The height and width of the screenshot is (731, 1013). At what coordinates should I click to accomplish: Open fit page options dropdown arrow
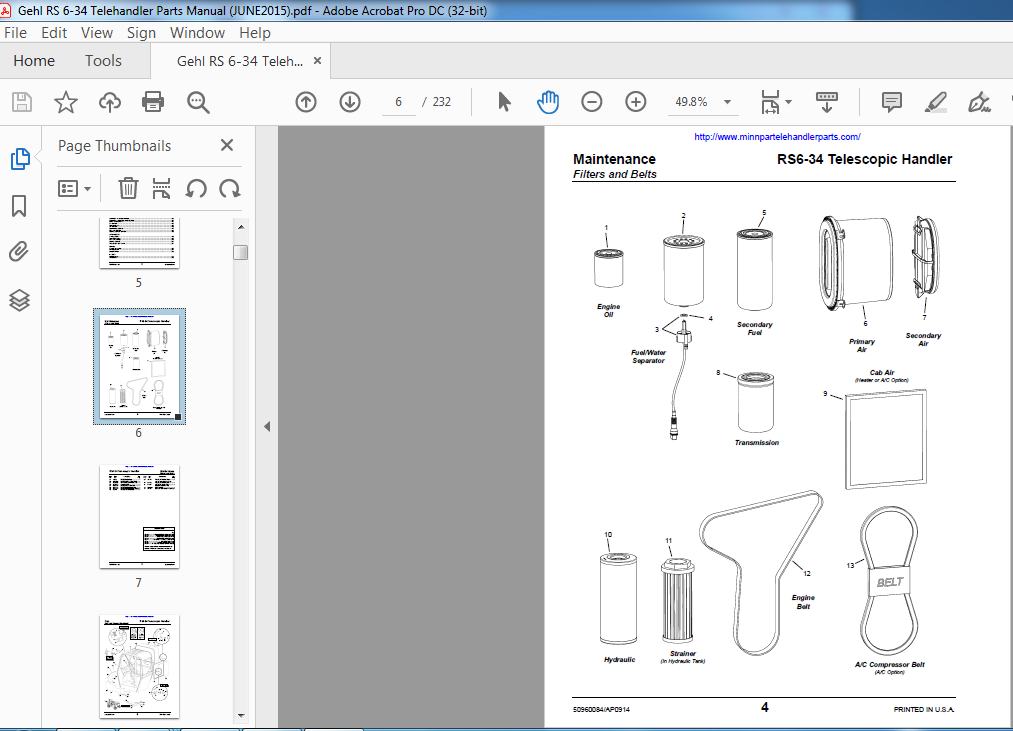tap(788, 102)
